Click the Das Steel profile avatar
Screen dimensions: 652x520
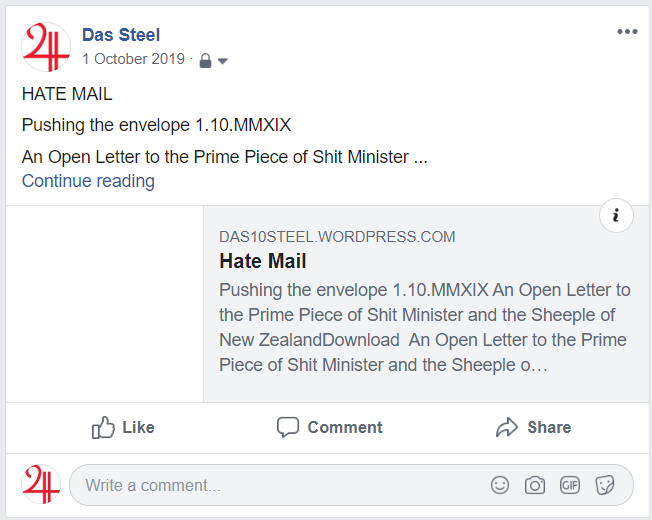coord(45,47)
